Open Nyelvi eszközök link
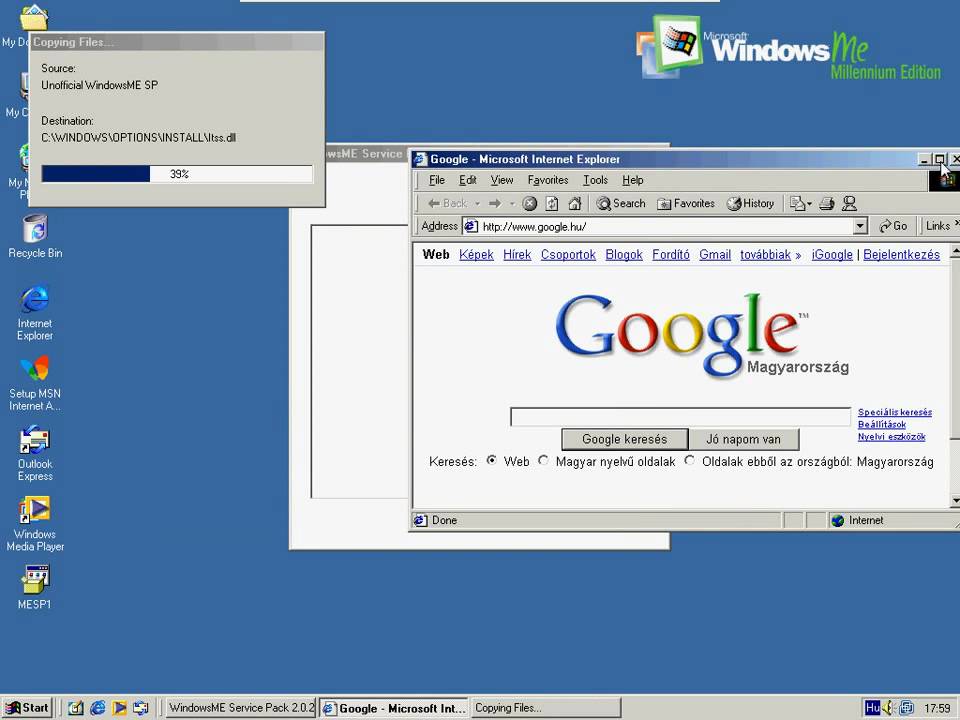The image size is (960, 720). coord(891,437)
